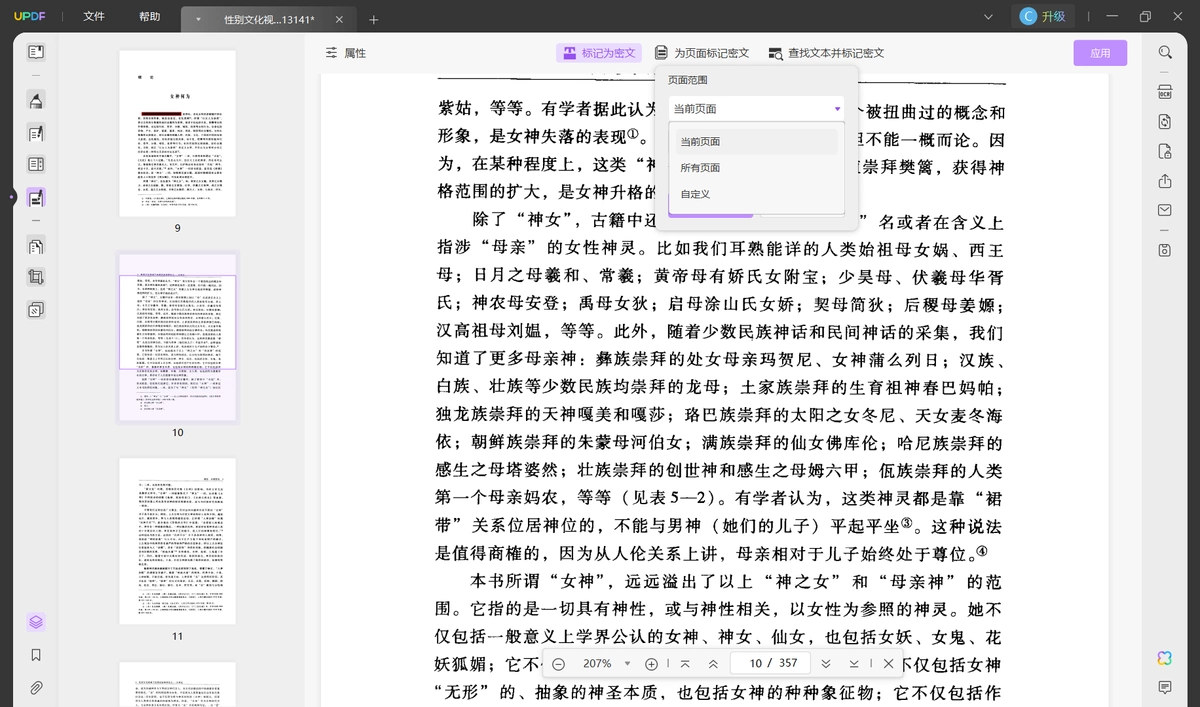1200x707 pixels.
Task: Close the current document tab
Action: [339, 19]
